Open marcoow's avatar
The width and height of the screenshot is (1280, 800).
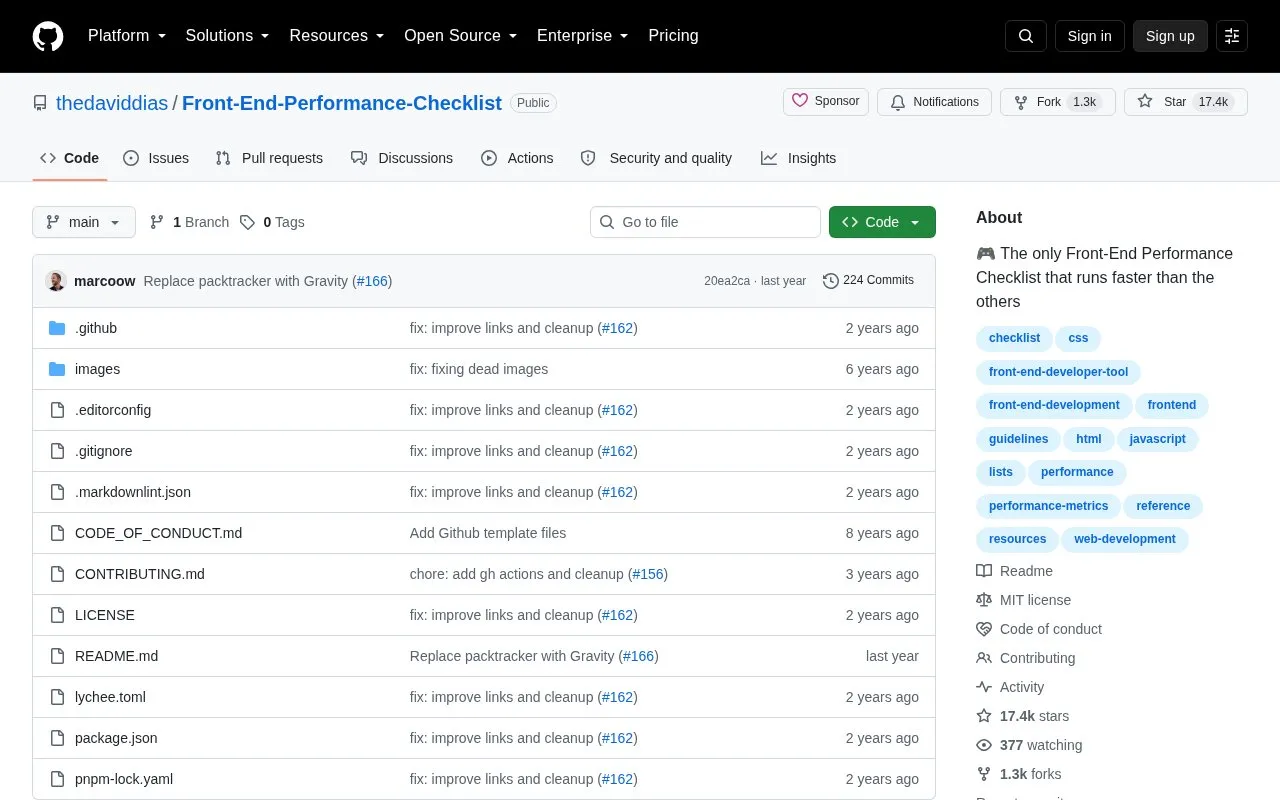pos(56,281)
